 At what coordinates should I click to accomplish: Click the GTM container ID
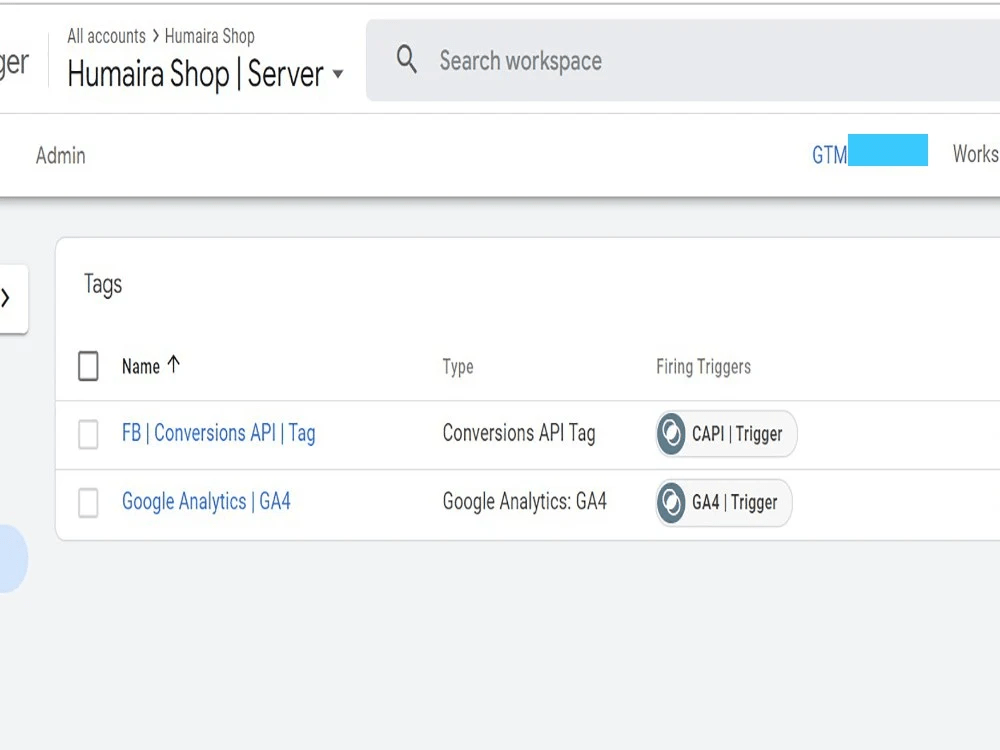point(868,152)
